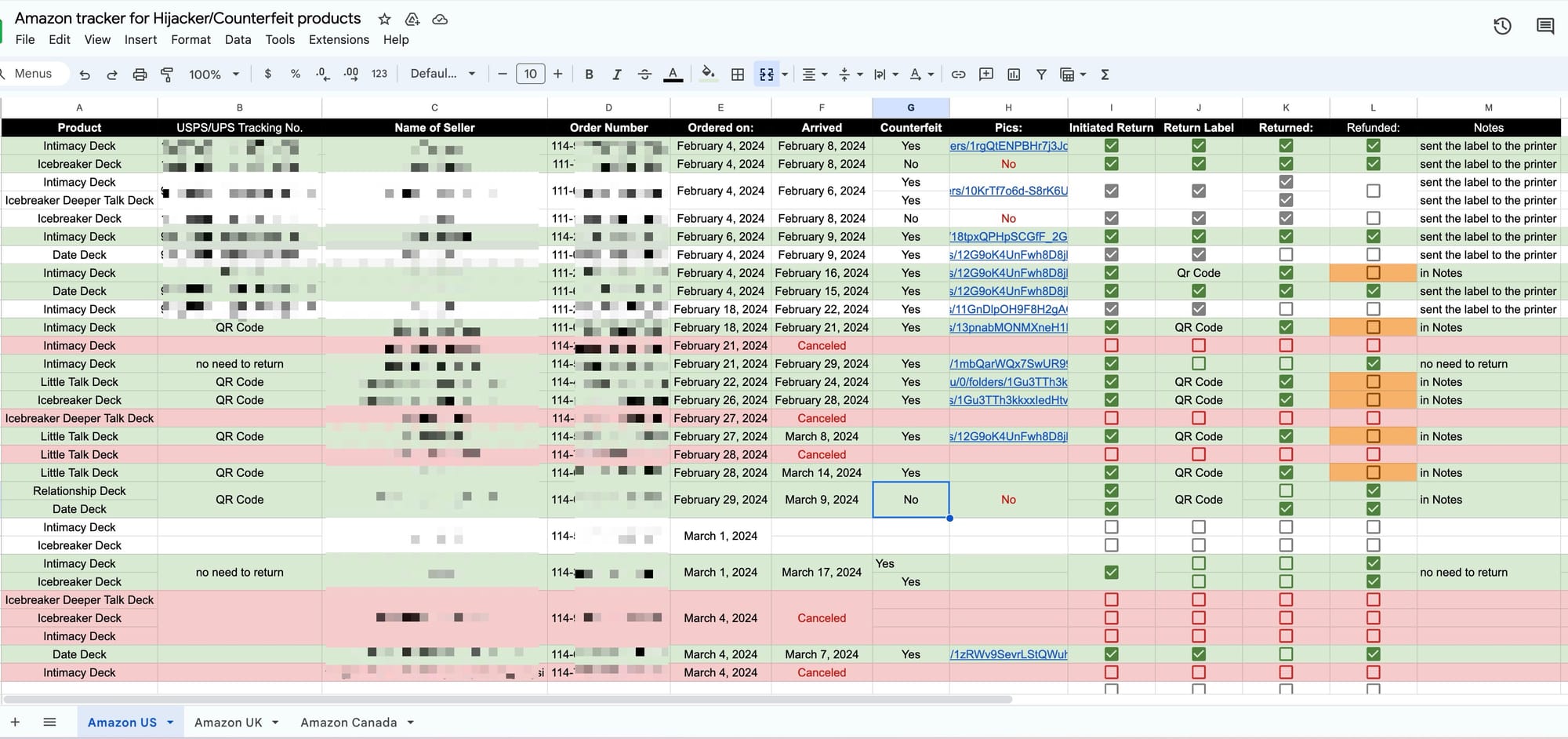Screen dimensions: 1568x739
Task: Open version history
Action: click(x=1502, y=26)
